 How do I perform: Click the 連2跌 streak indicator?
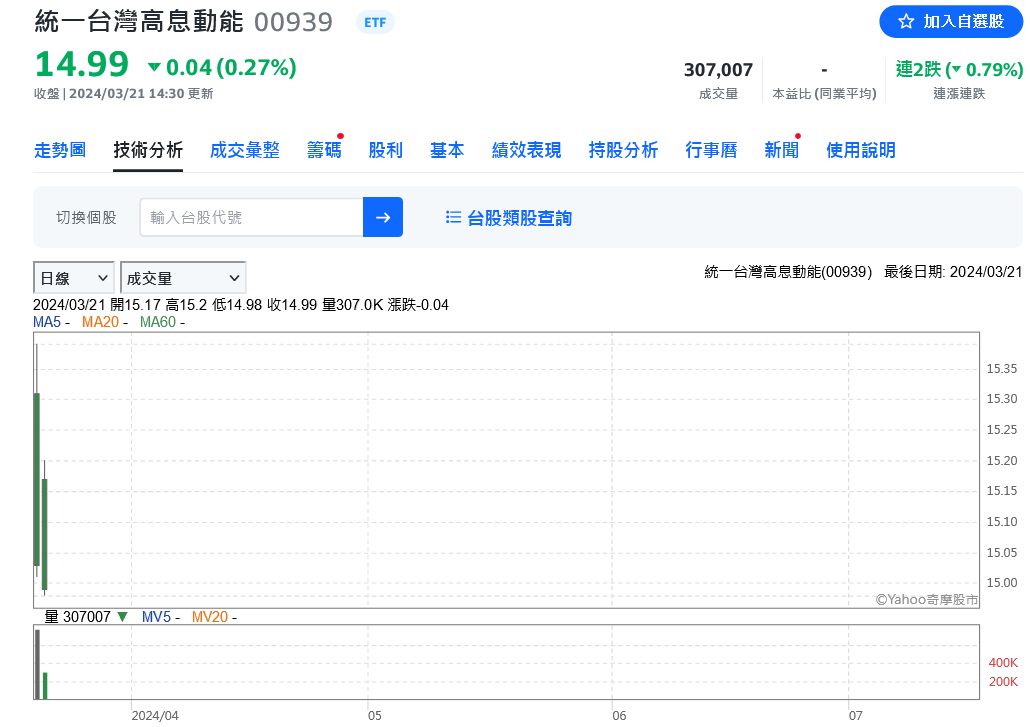[959, 69]
